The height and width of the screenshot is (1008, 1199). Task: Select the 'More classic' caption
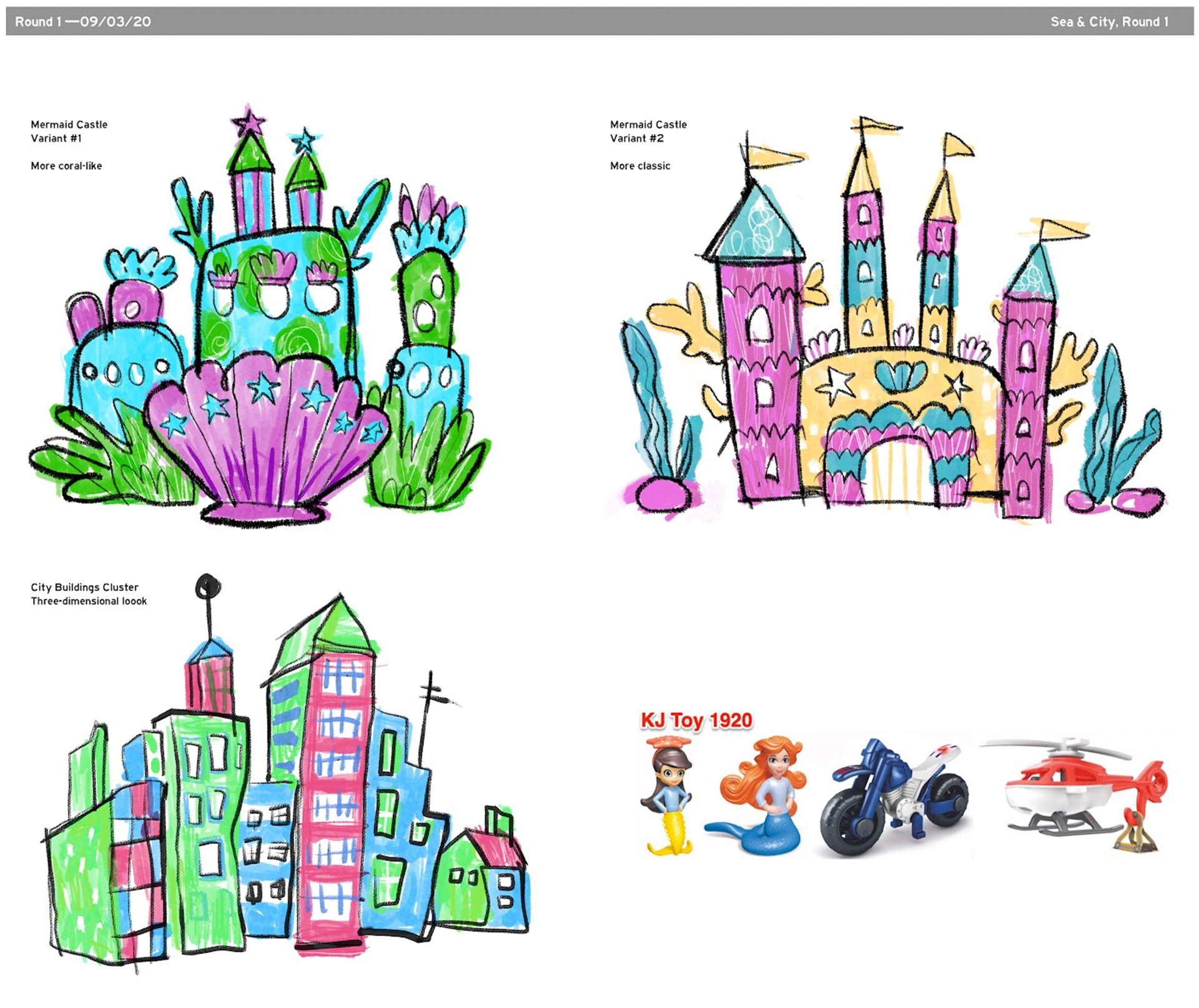[640, 166]
